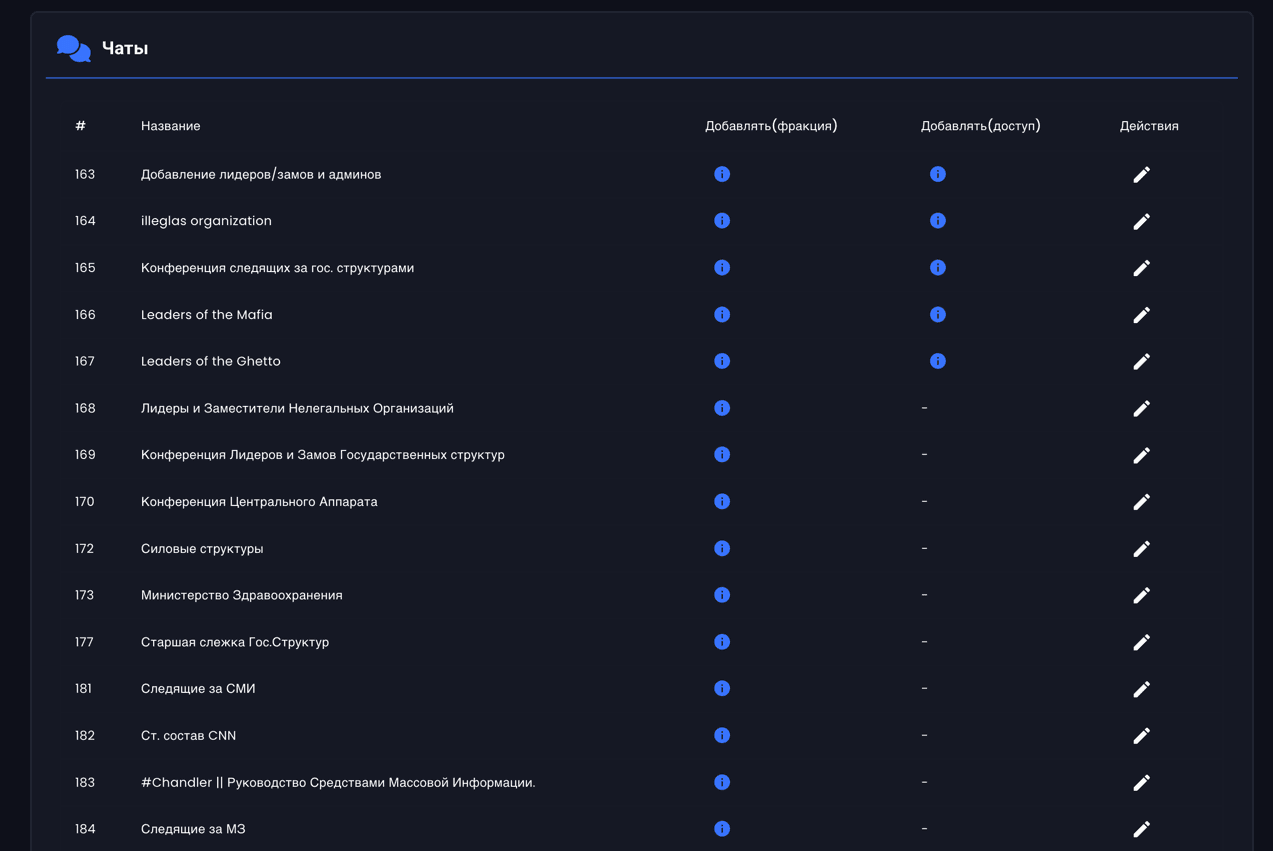Click the Действия column header
This screenshot has width=1273, height=851.
click(1149, 126)
